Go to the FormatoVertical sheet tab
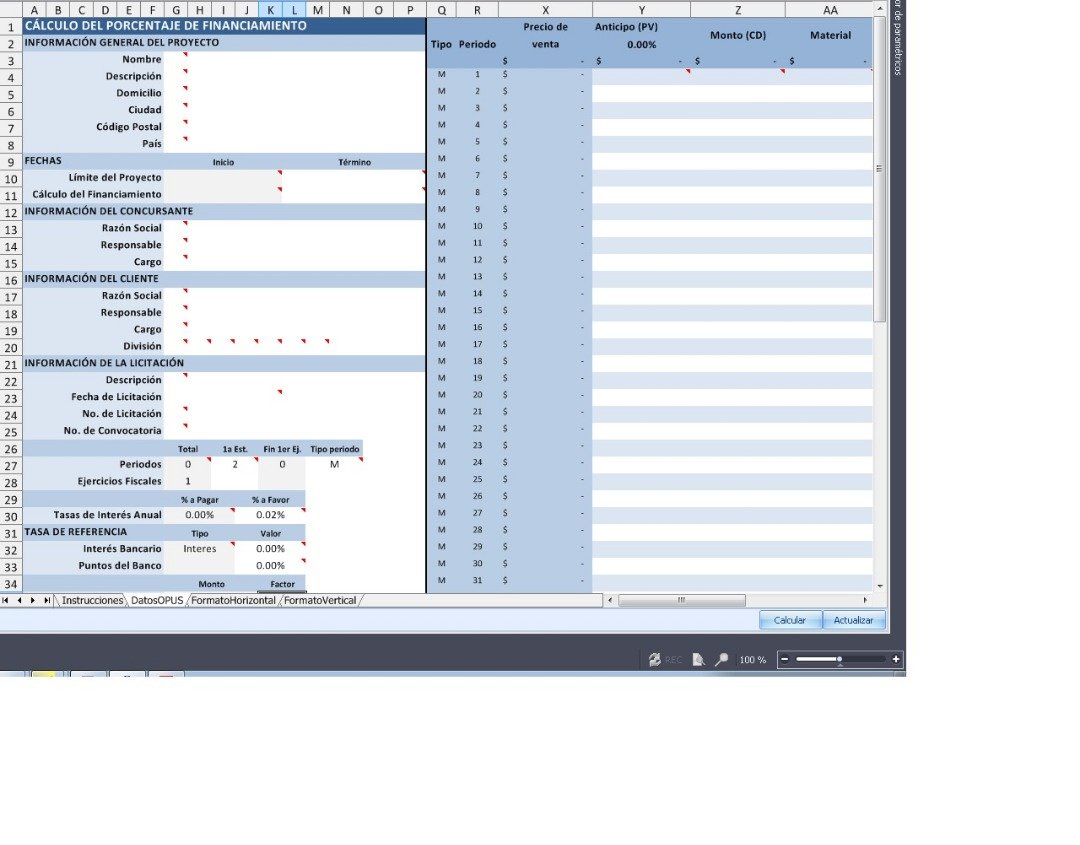 (x=320, y=600)
